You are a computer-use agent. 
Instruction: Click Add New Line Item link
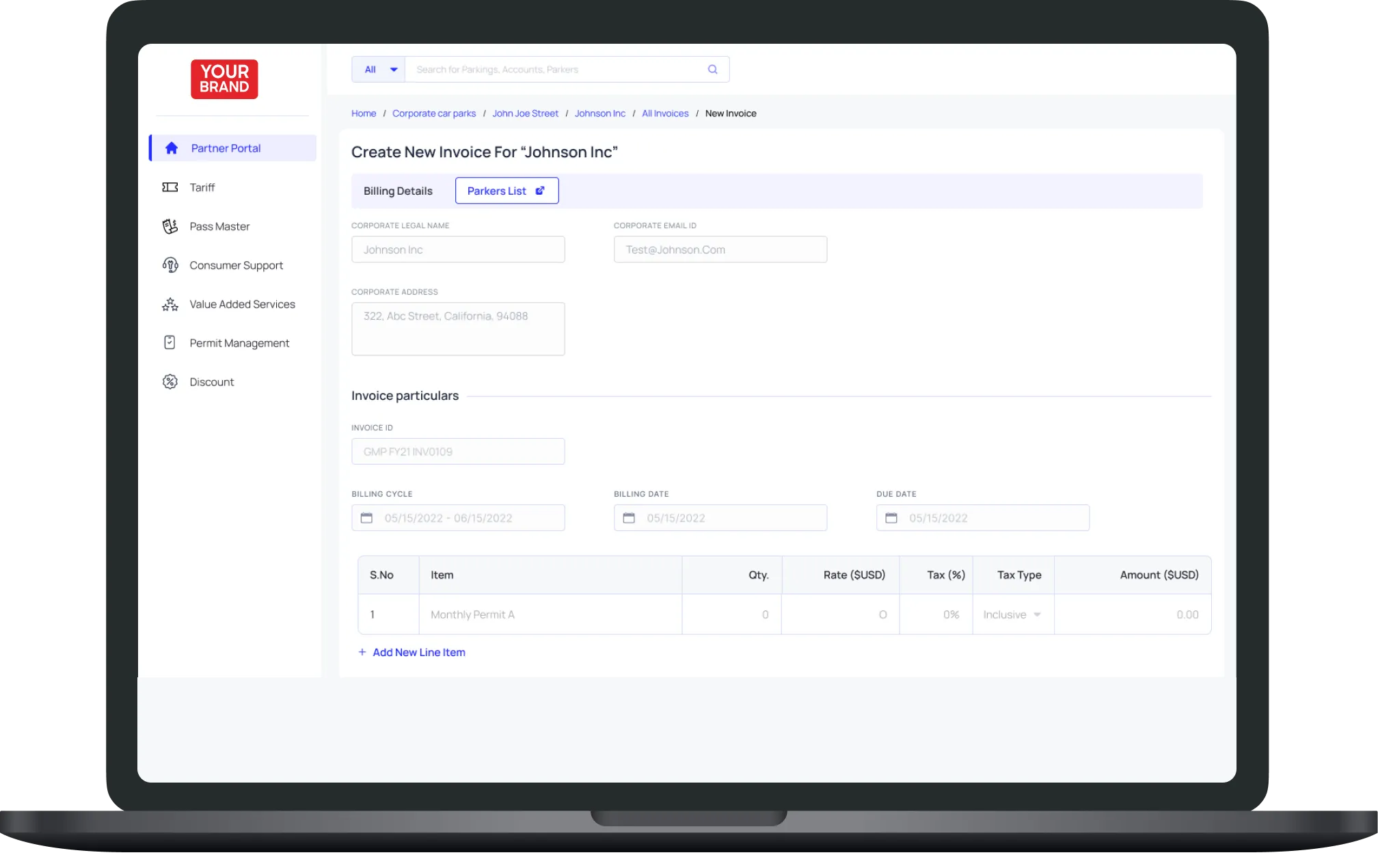click(418, 652)
